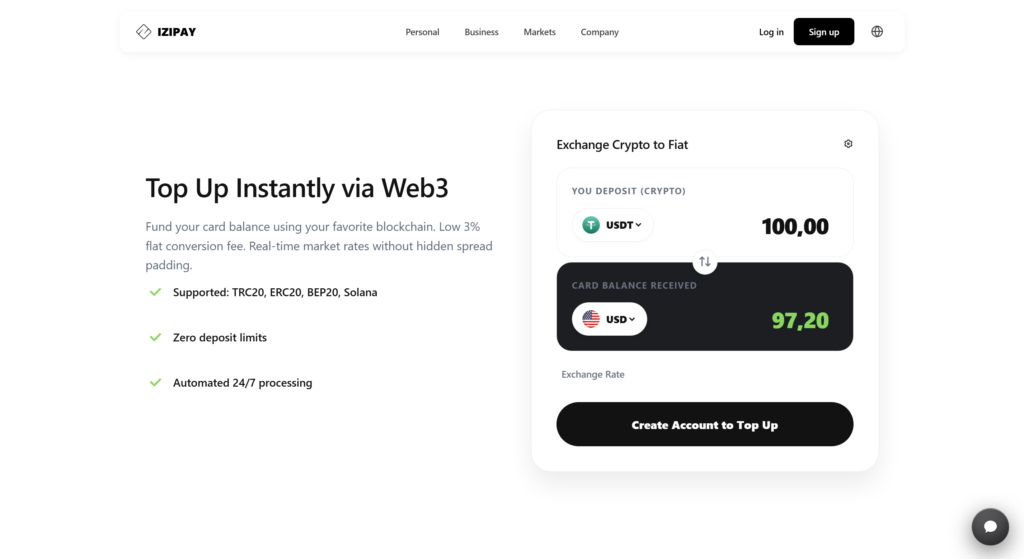Click the Log in link
The image size is (1024, 559).
point(771,31)
